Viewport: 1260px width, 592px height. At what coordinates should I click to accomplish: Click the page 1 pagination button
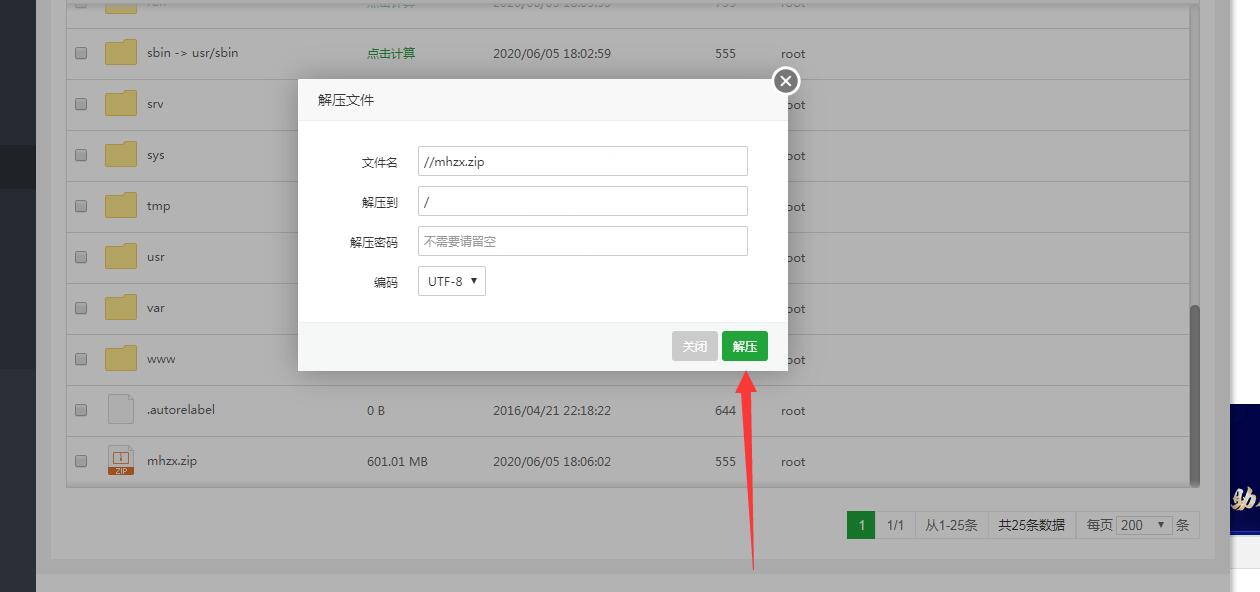[x=860, y=525]
